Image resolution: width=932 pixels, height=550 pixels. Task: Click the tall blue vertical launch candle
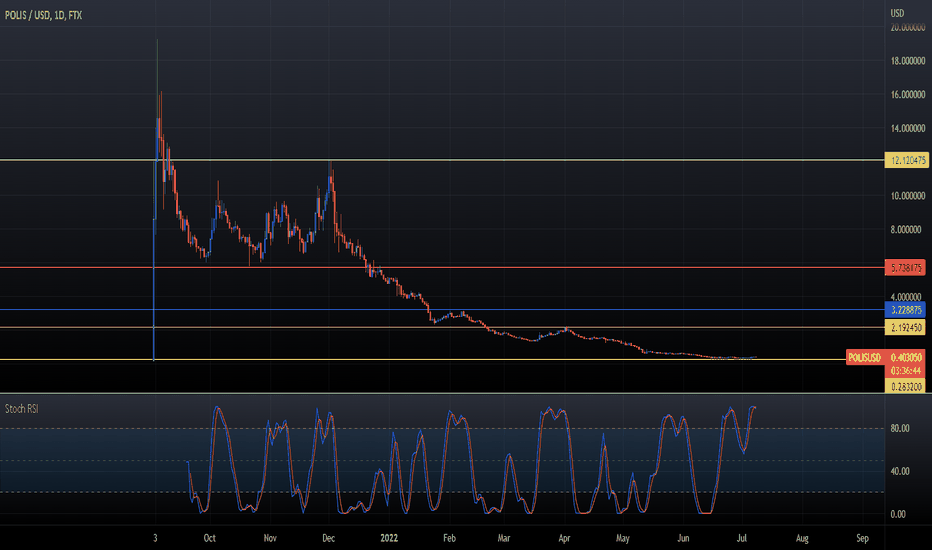click(154, 285)
